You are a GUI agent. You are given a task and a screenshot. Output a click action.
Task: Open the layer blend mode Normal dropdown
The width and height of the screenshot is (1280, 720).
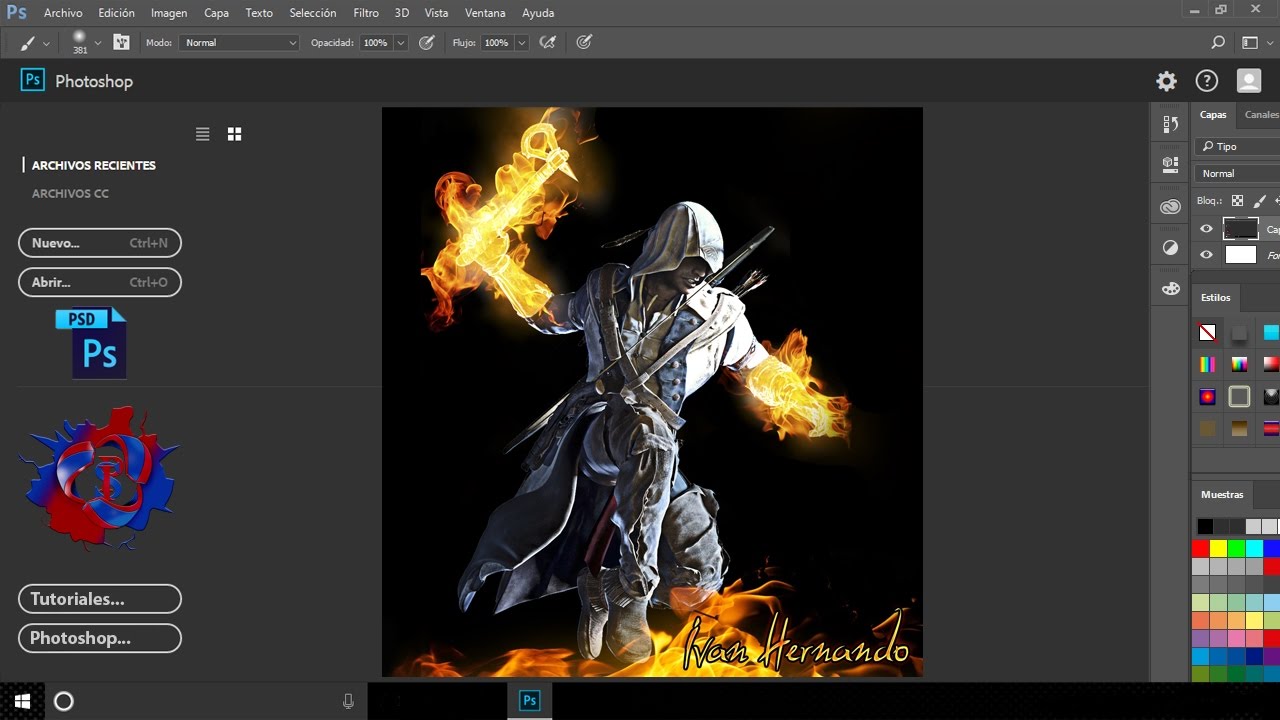[1238, 174]
